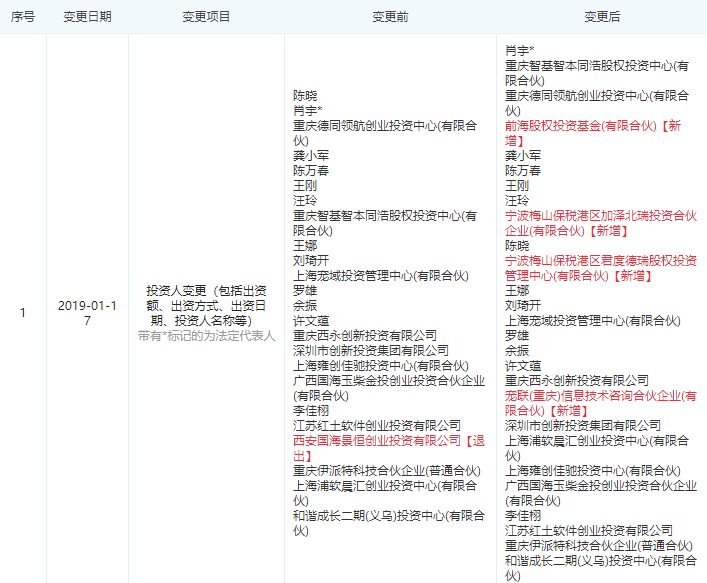Select 重庆伊派特科技合伙企业 in 变更前 column
This screenshot has width=707, height=583.
(x=386, y=470)
